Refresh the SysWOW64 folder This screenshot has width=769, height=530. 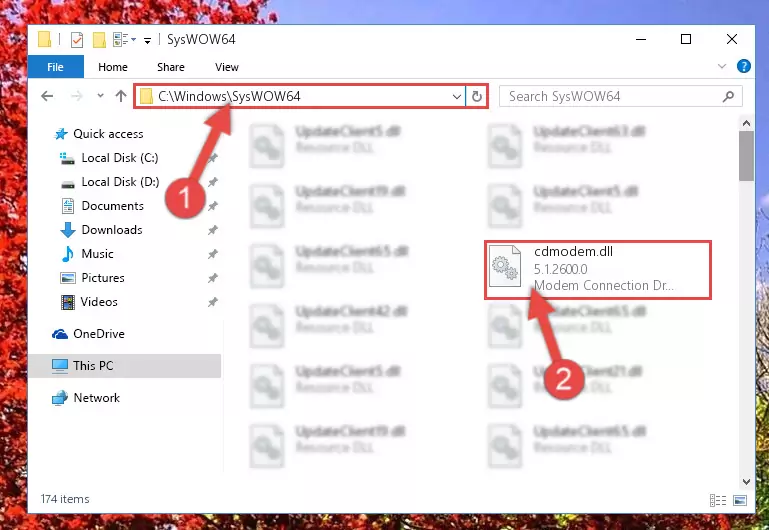[x=477, y=97]
